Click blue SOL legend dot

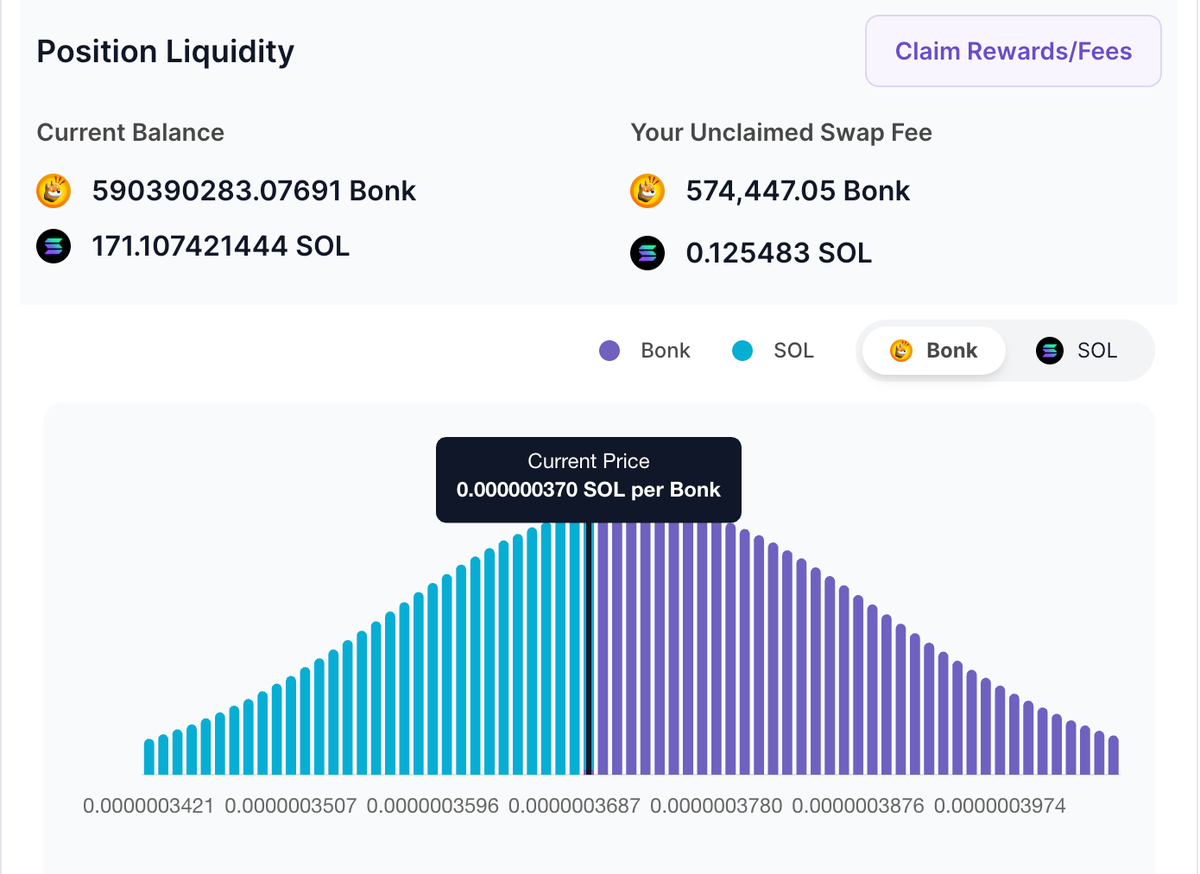[742, 351]
